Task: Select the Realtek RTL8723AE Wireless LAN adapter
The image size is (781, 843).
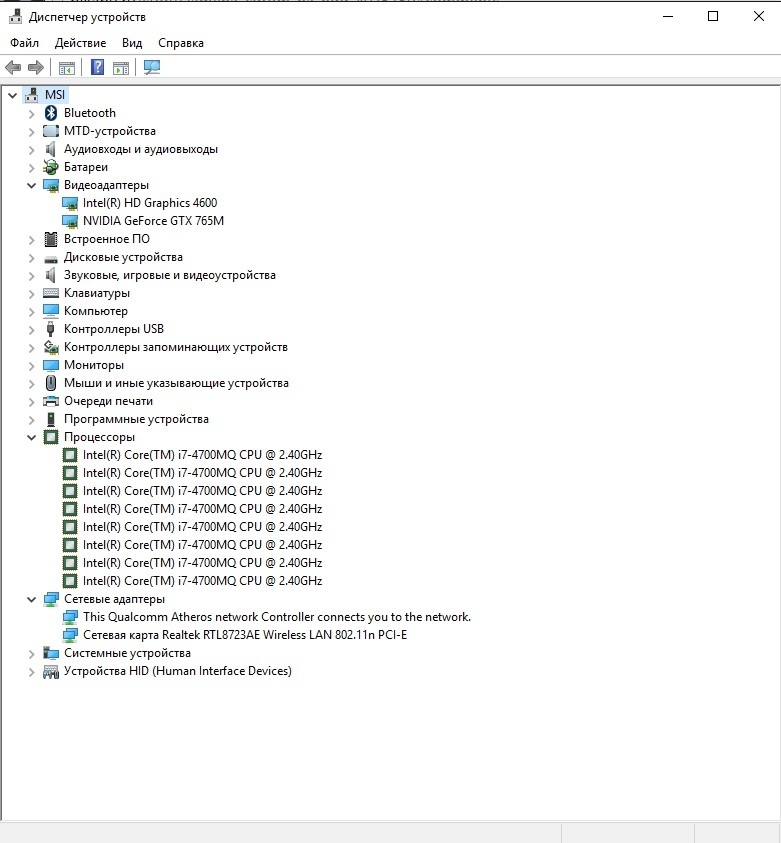Action: point(244,635)
